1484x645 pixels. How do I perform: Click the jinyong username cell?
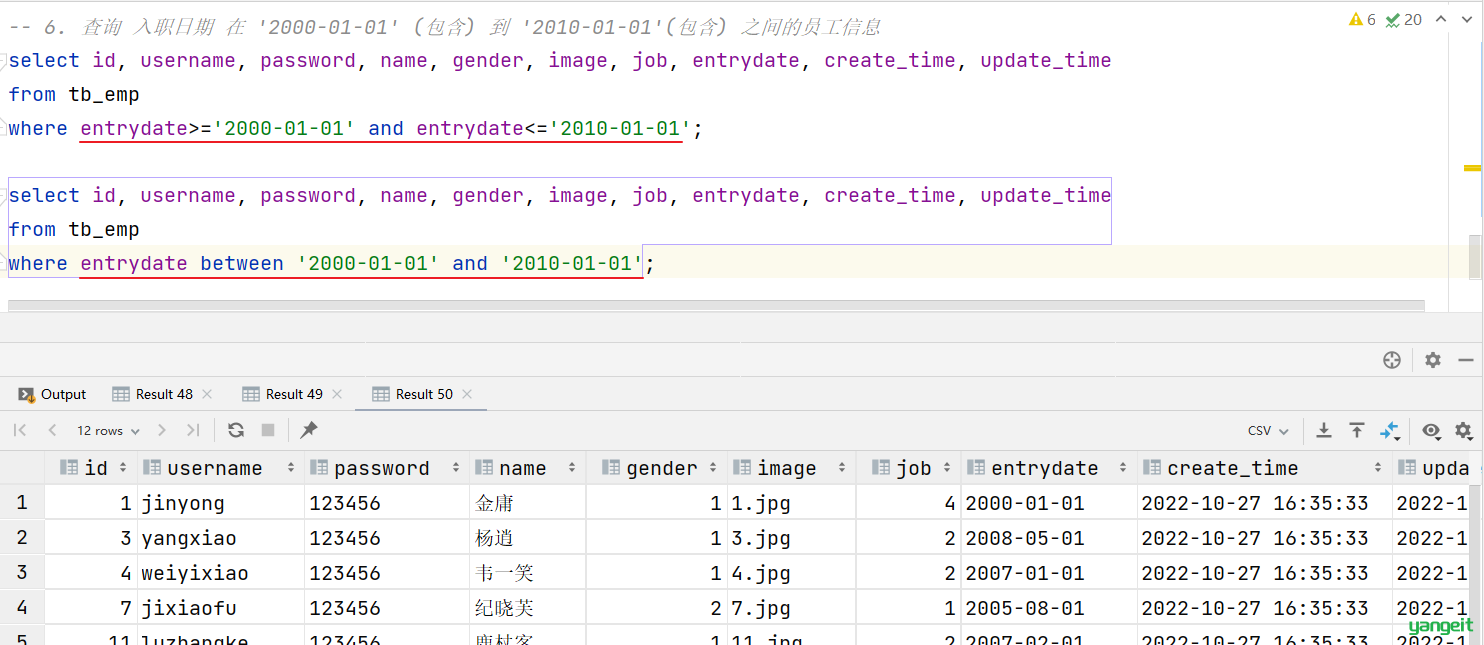221,503
